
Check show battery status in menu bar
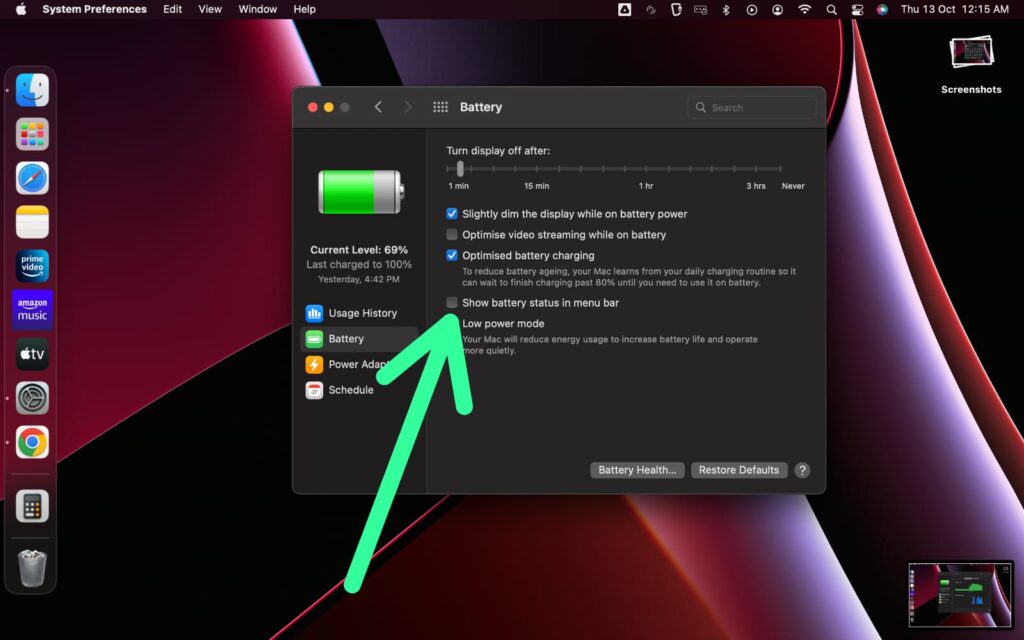point(452,302)
